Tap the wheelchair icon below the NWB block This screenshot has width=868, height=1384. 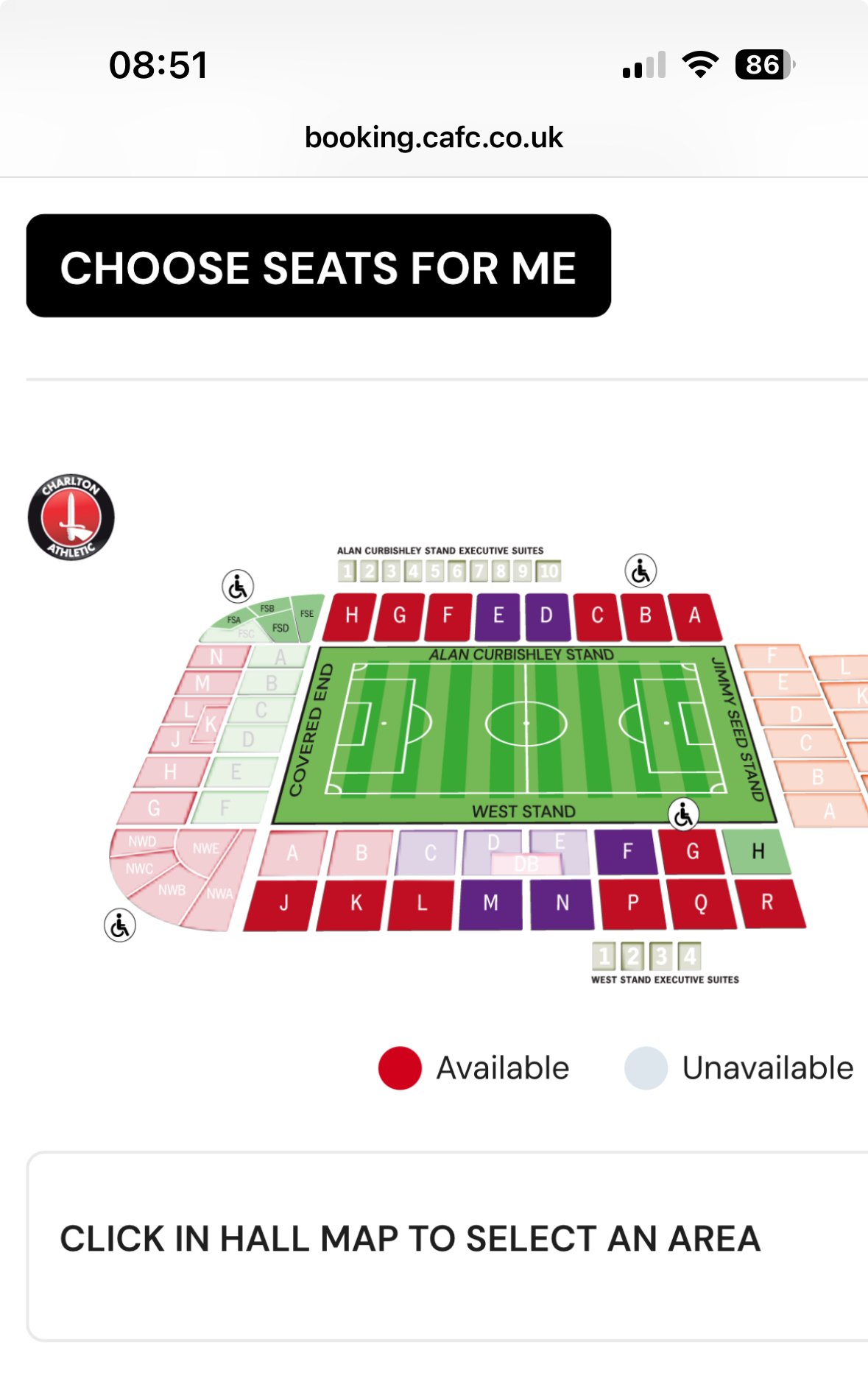click(x=120, y=925)
